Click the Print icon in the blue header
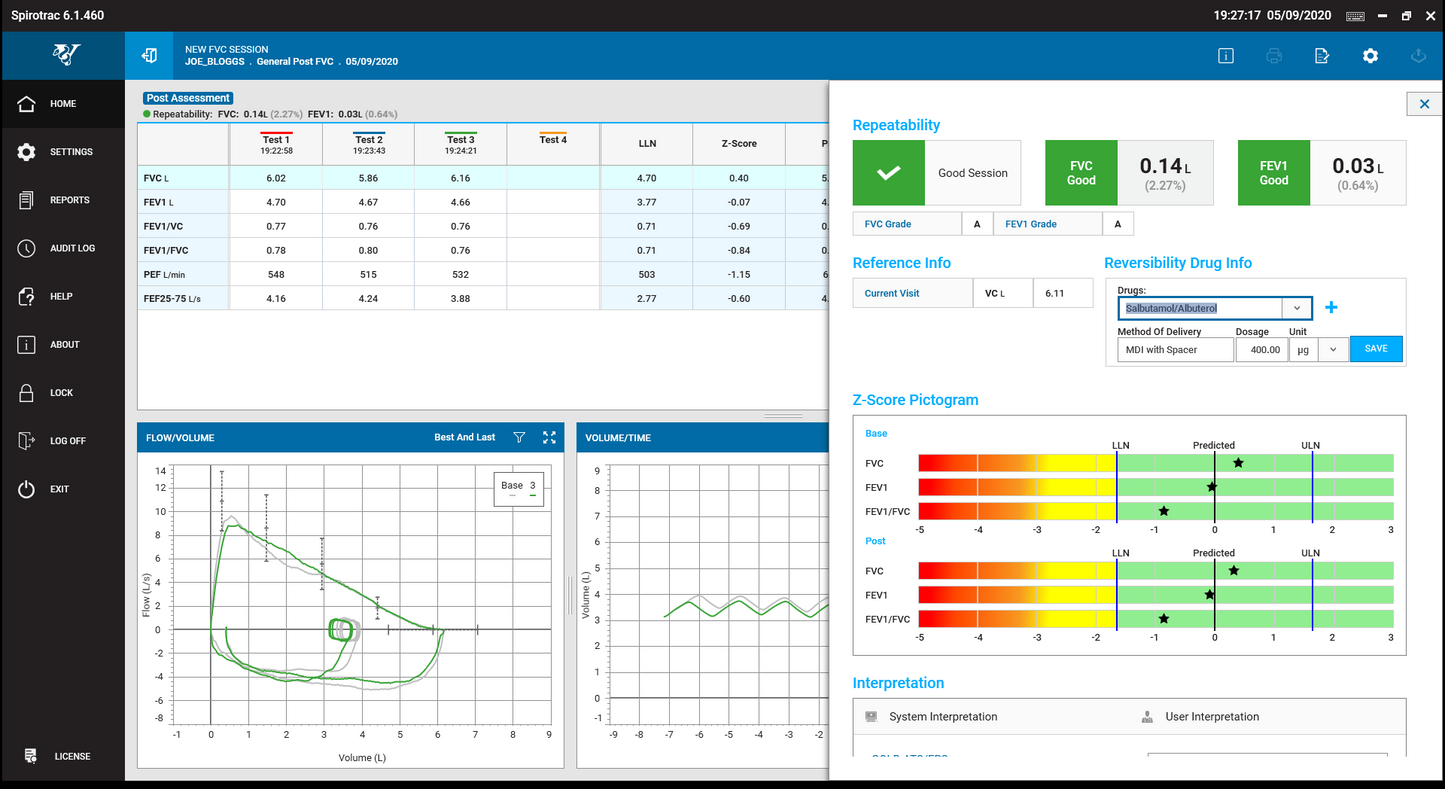1445x789 pixels. (x=1273, y=56)
